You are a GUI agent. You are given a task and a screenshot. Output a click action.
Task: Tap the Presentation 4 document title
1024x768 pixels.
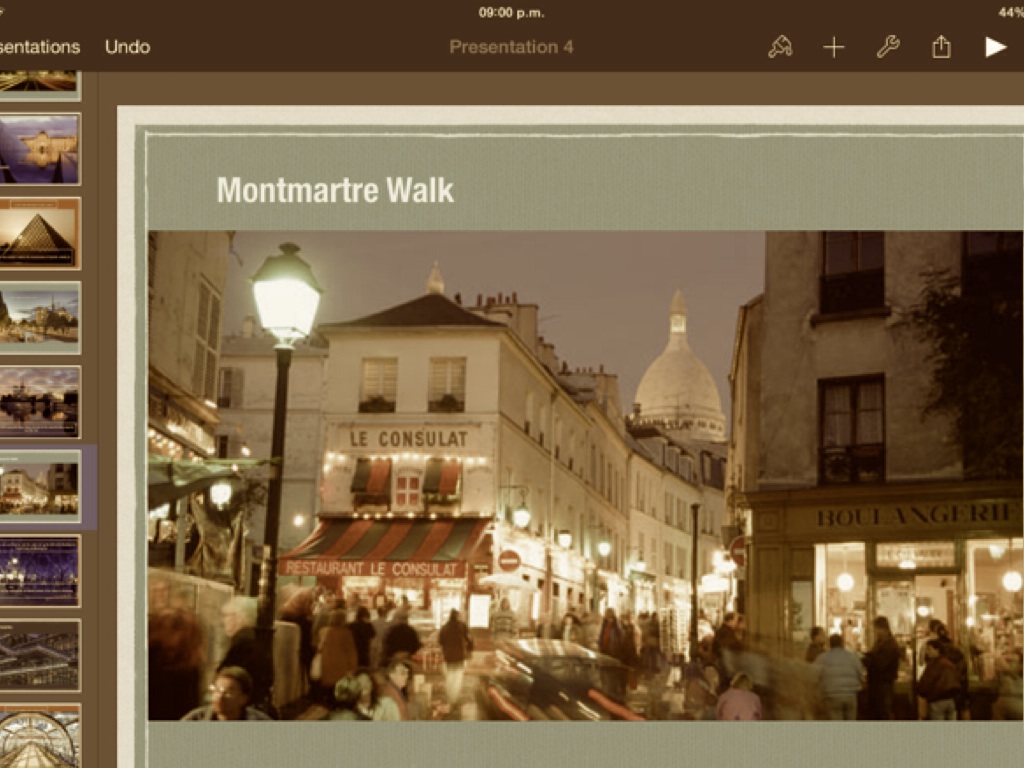(511, 47)
